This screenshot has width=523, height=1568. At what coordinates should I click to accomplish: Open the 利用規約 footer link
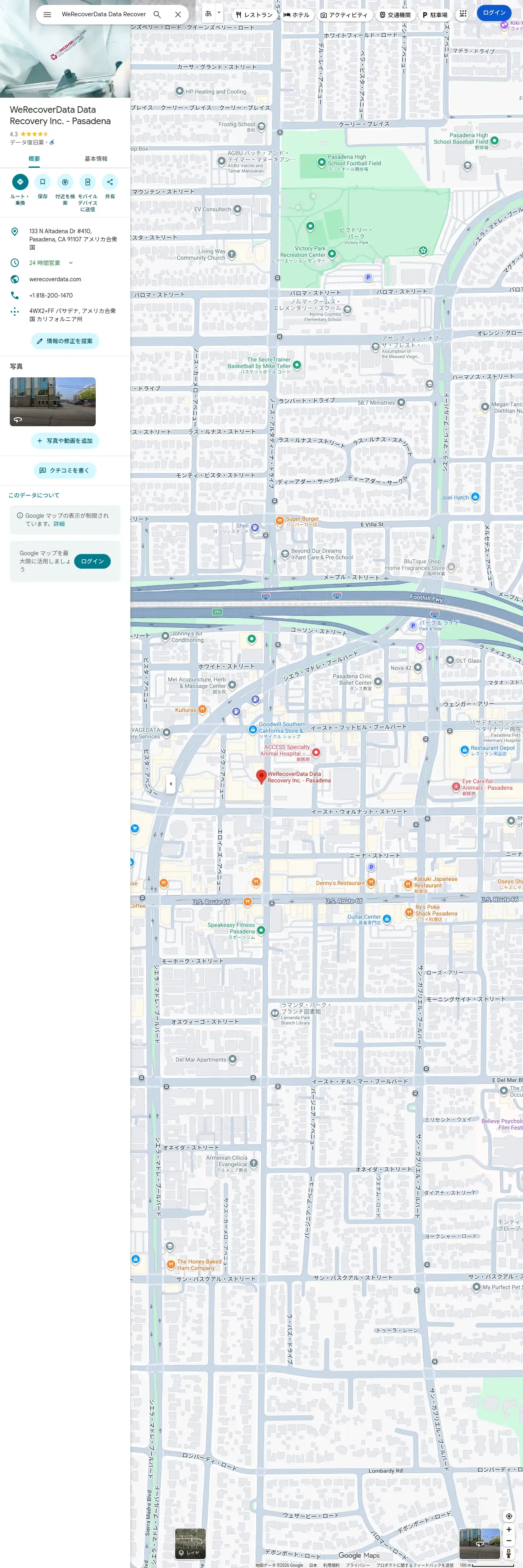tap(331, 1565)
